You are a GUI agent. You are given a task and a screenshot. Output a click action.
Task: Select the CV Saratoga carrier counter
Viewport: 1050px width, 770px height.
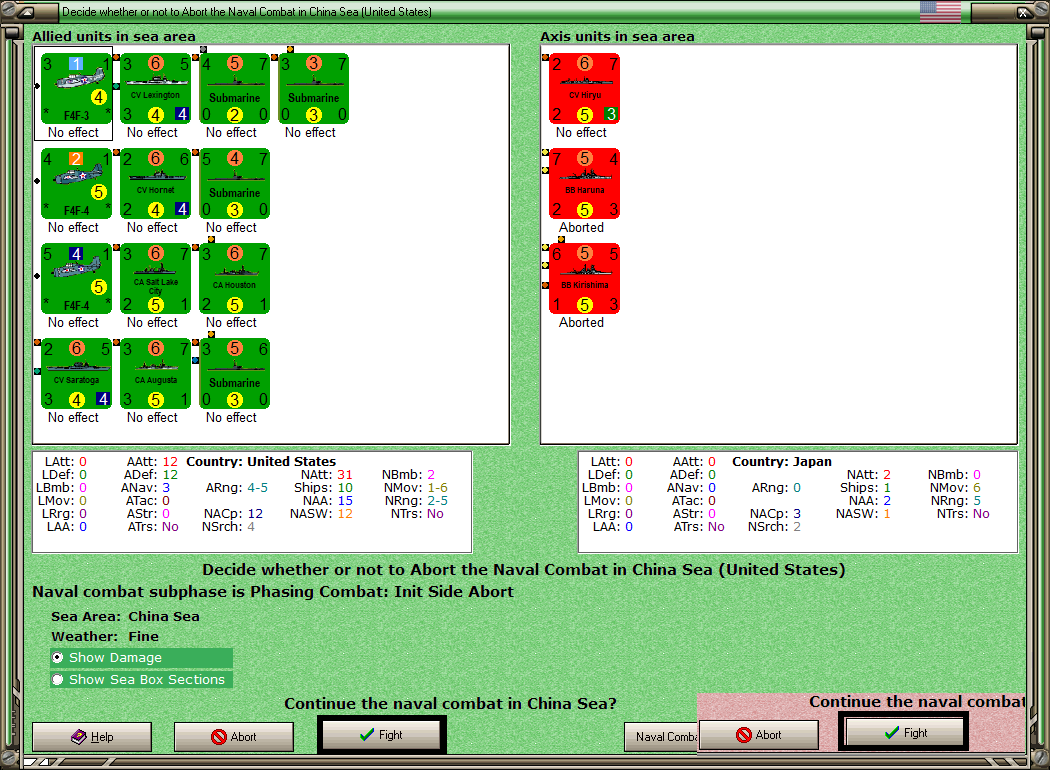pos(76,374)
